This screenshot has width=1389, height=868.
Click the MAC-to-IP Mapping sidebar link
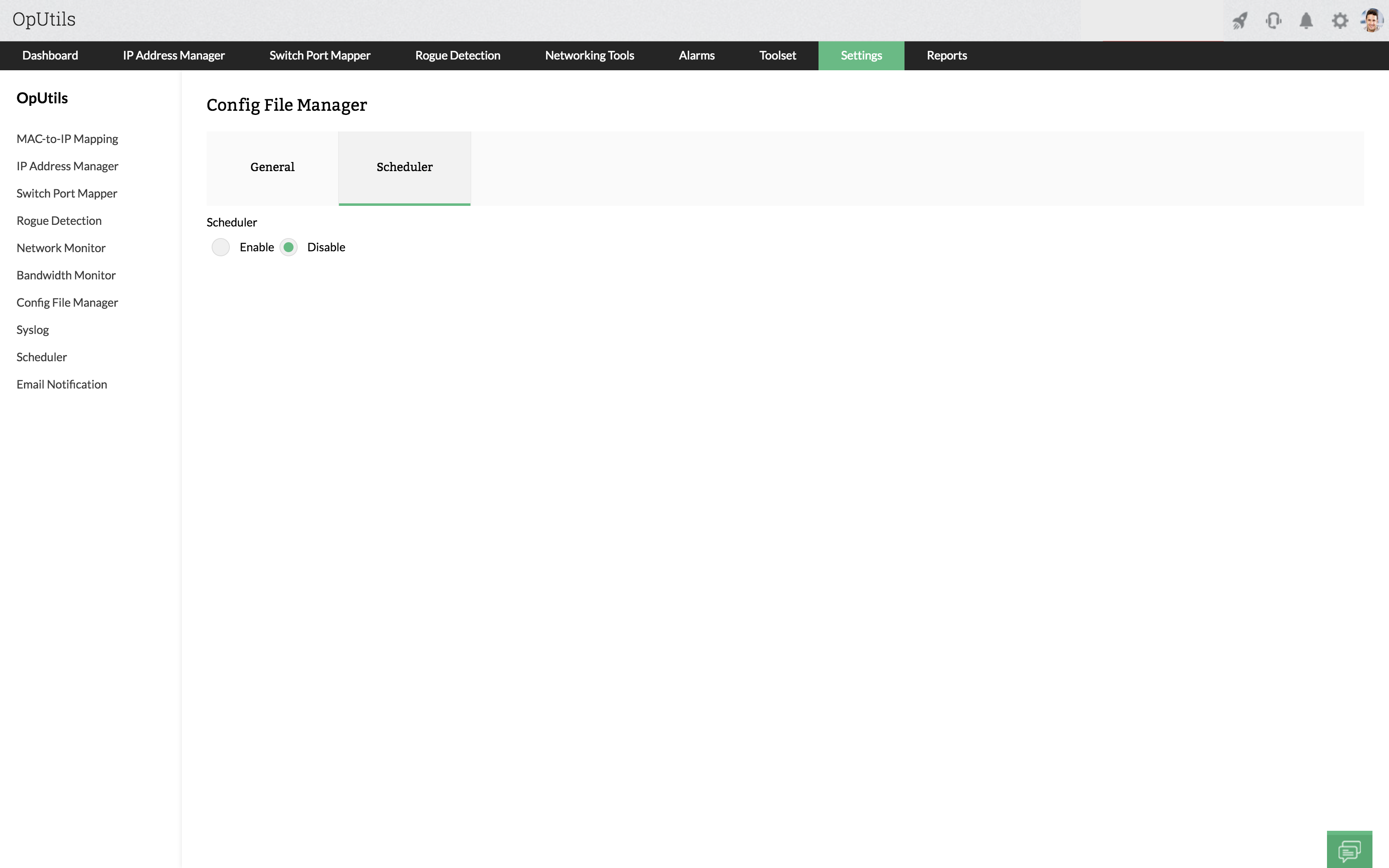[x=67, y=139]
